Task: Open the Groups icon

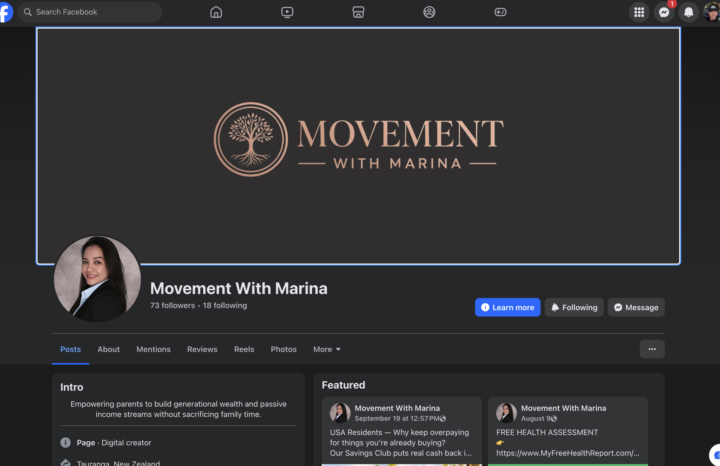Action: (429, 12)
